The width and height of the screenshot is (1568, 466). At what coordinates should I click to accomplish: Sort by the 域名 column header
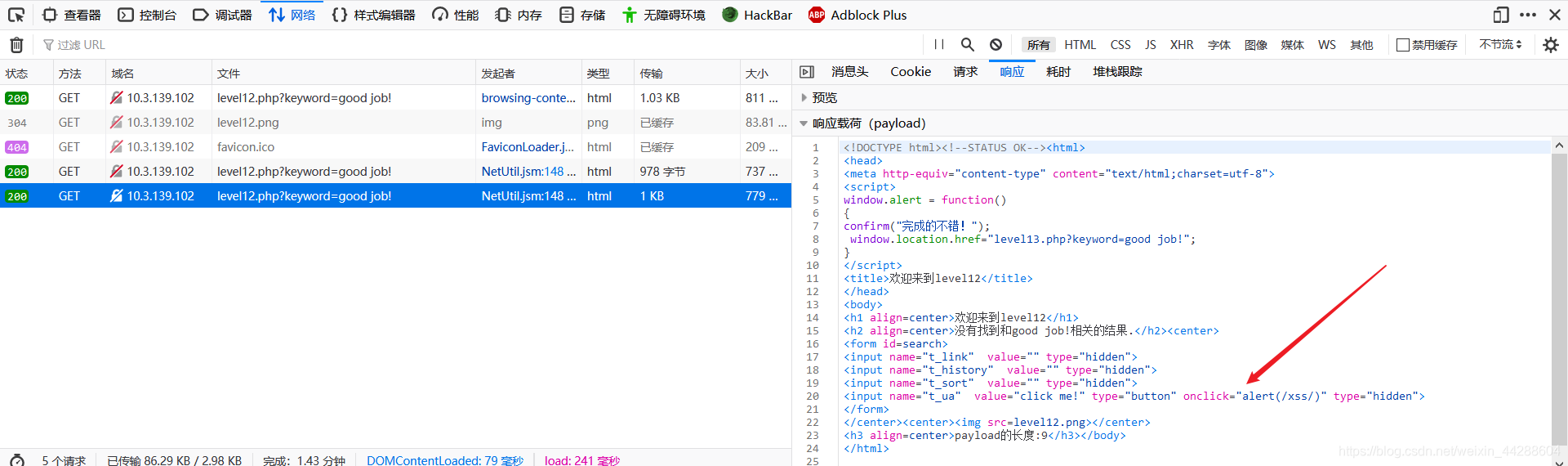[x=158, y=73]
